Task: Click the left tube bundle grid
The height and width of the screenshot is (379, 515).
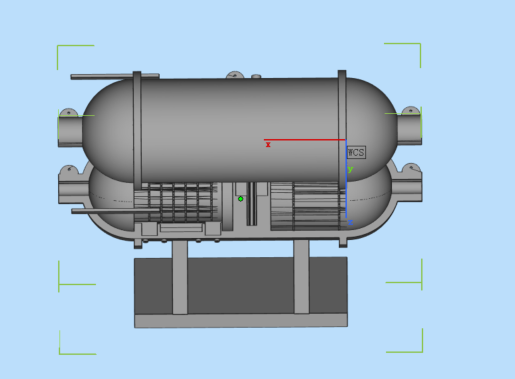Action: [x=176, y=203]
